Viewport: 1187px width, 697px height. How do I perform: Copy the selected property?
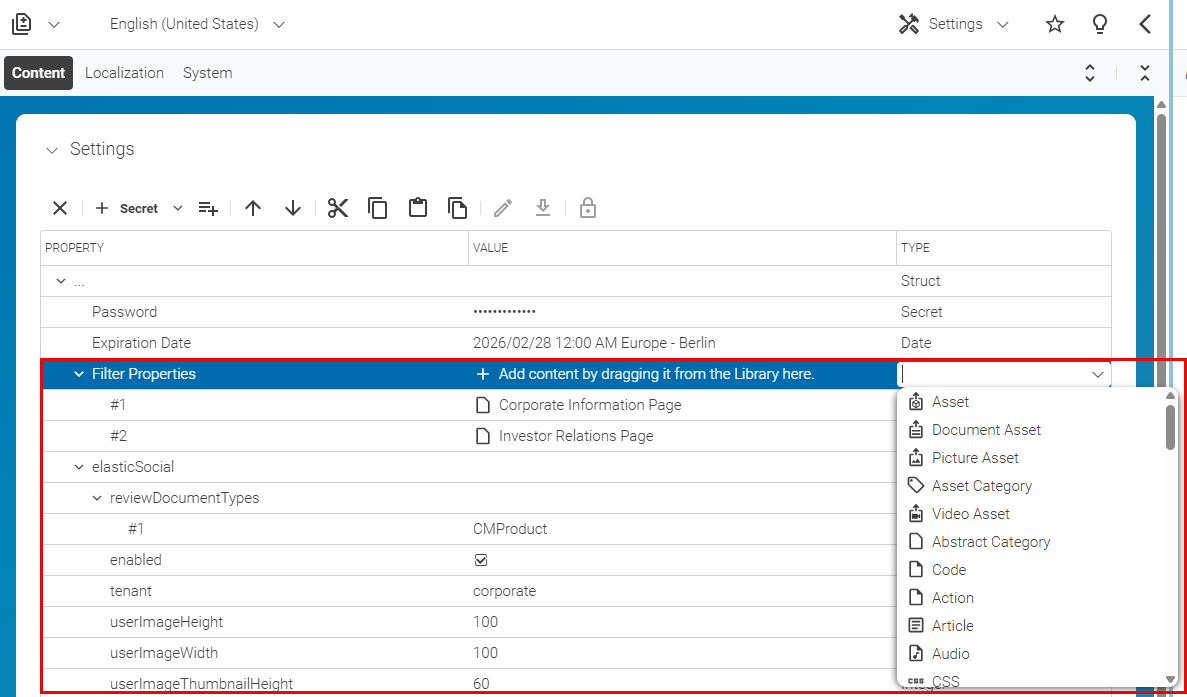point(378,207)
